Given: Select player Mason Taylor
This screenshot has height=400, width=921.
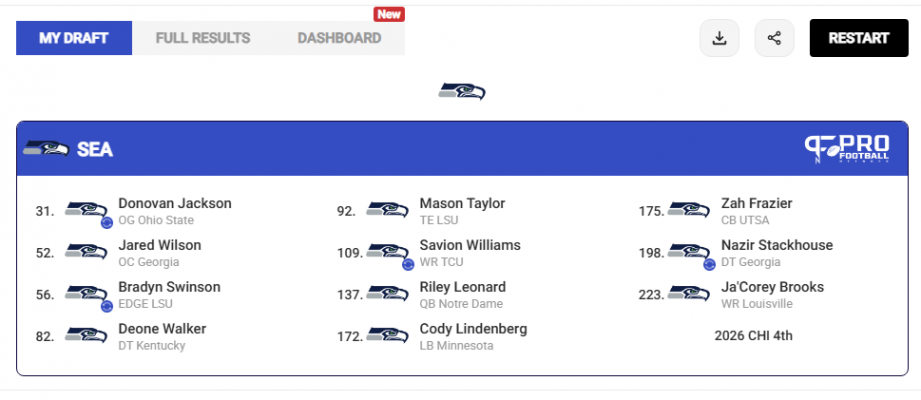Looking at the screenshot, I should (462, 204).
